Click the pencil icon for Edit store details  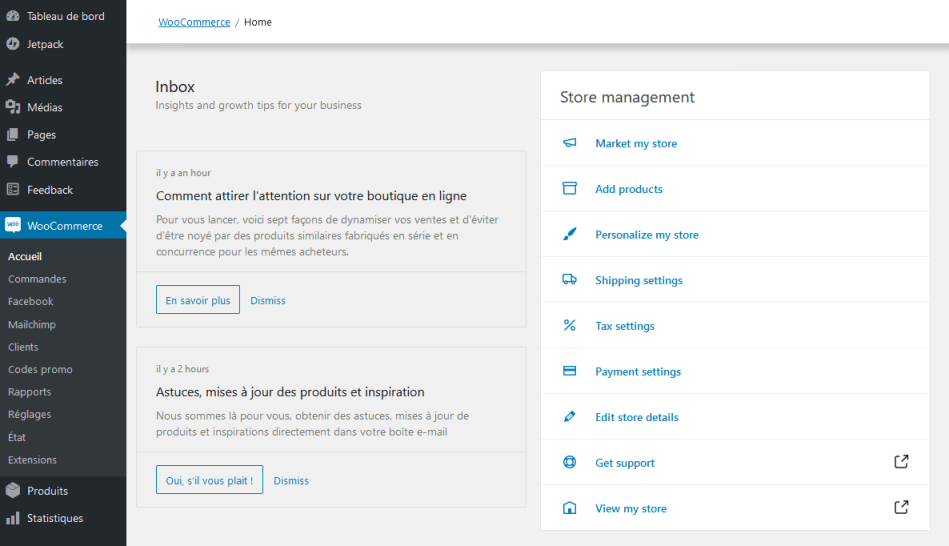(570, 417)
